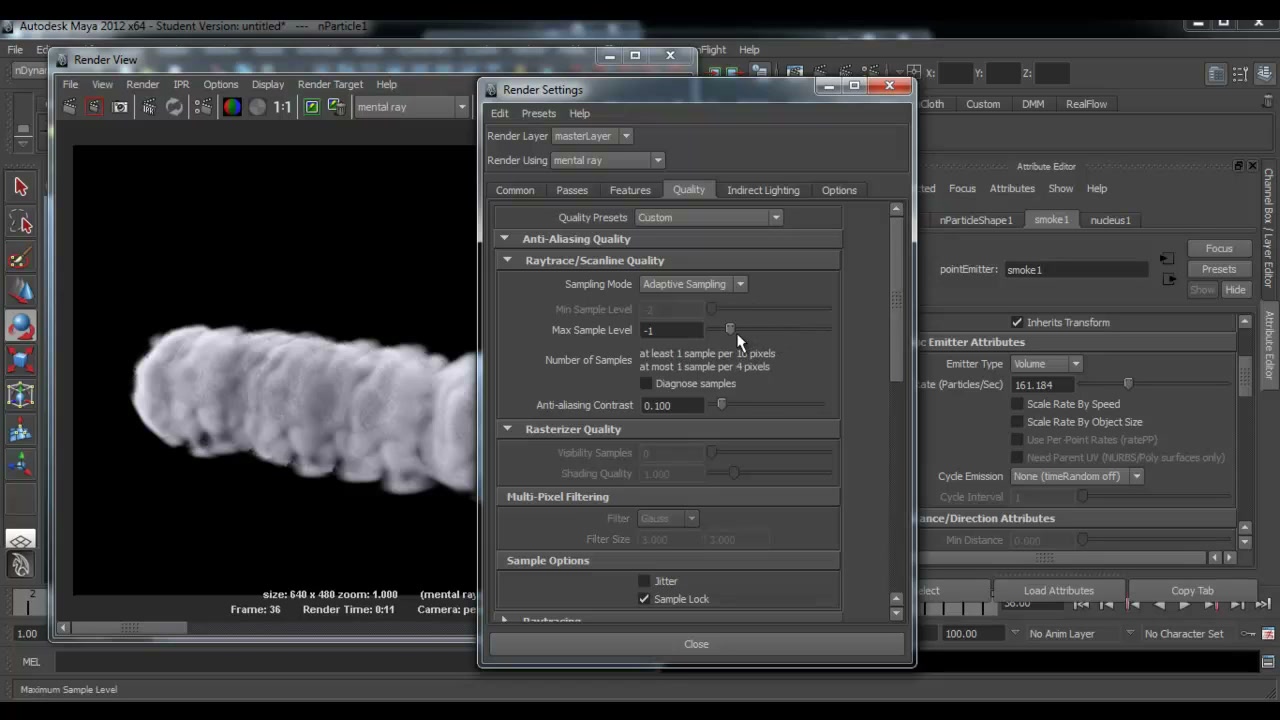This screenshot has width=1280, height=720.
Task: Select the Lasso select tool in toolbox
Action: point(20,222)
